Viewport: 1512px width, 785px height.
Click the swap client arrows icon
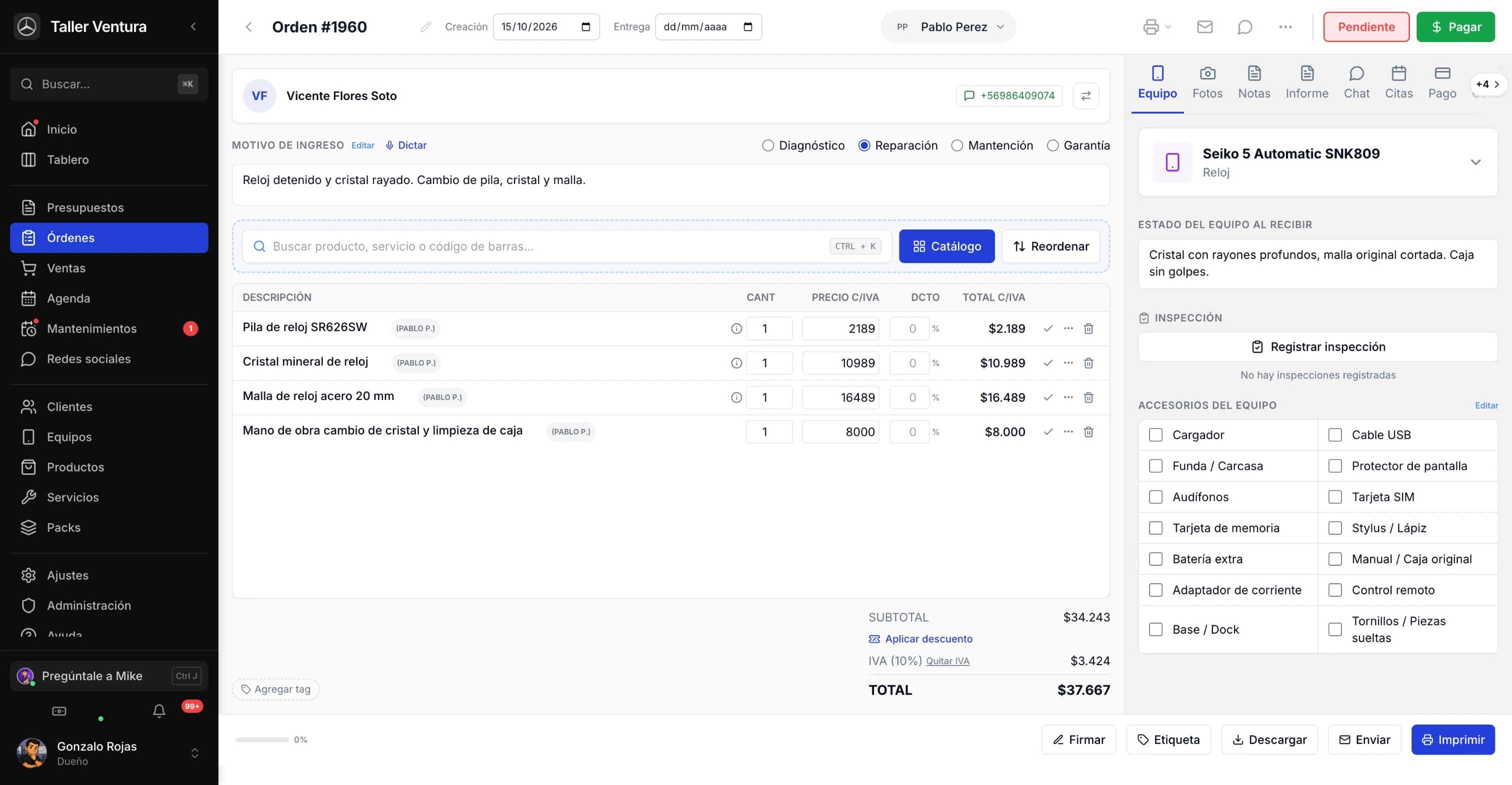1086,95
